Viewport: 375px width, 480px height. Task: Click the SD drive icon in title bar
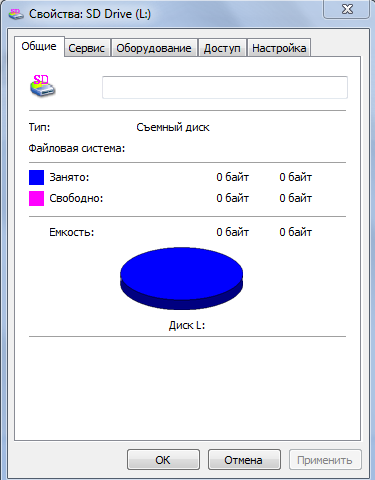16,14
